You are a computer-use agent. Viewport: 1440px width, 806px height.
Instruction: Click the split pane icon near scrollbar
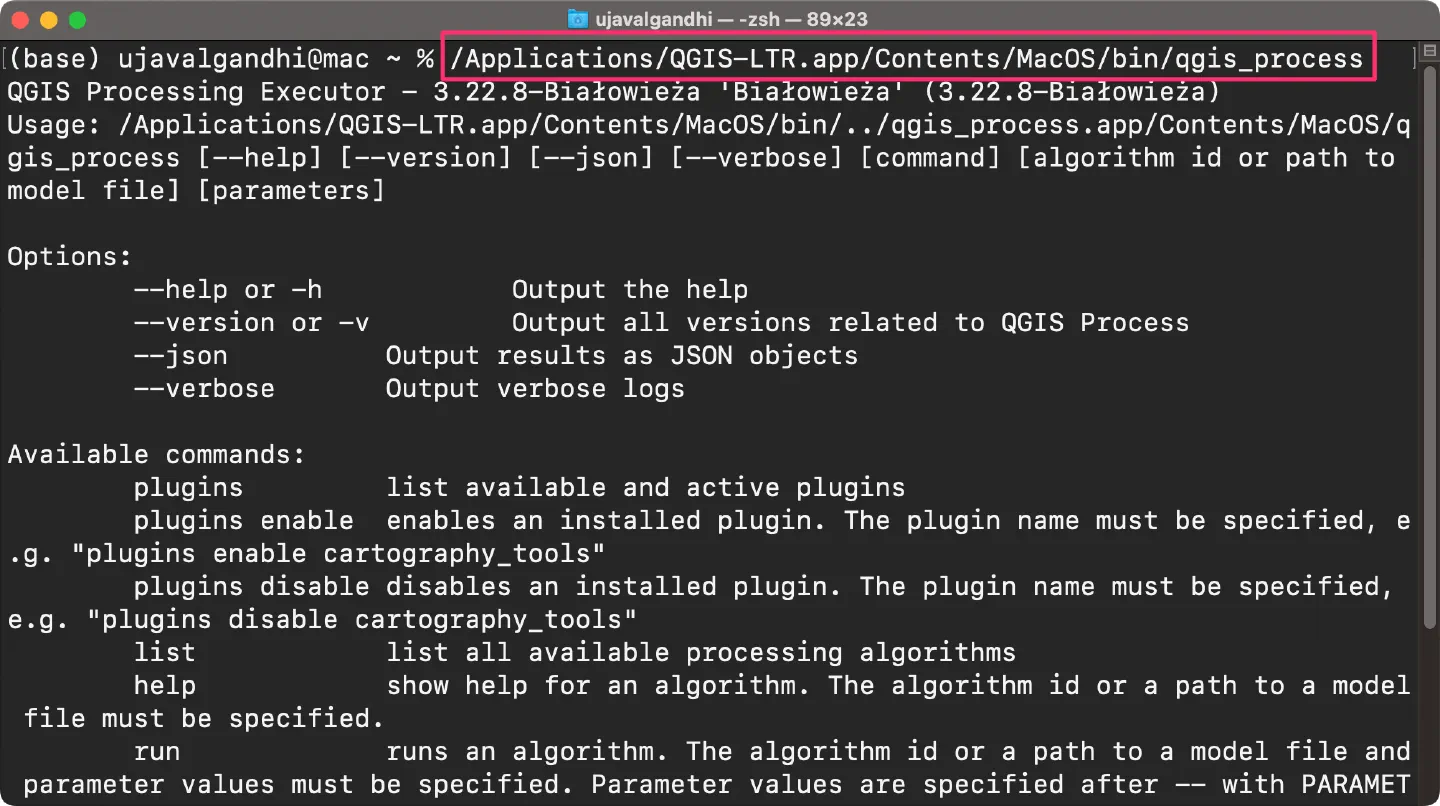(x=1429, y=50)
